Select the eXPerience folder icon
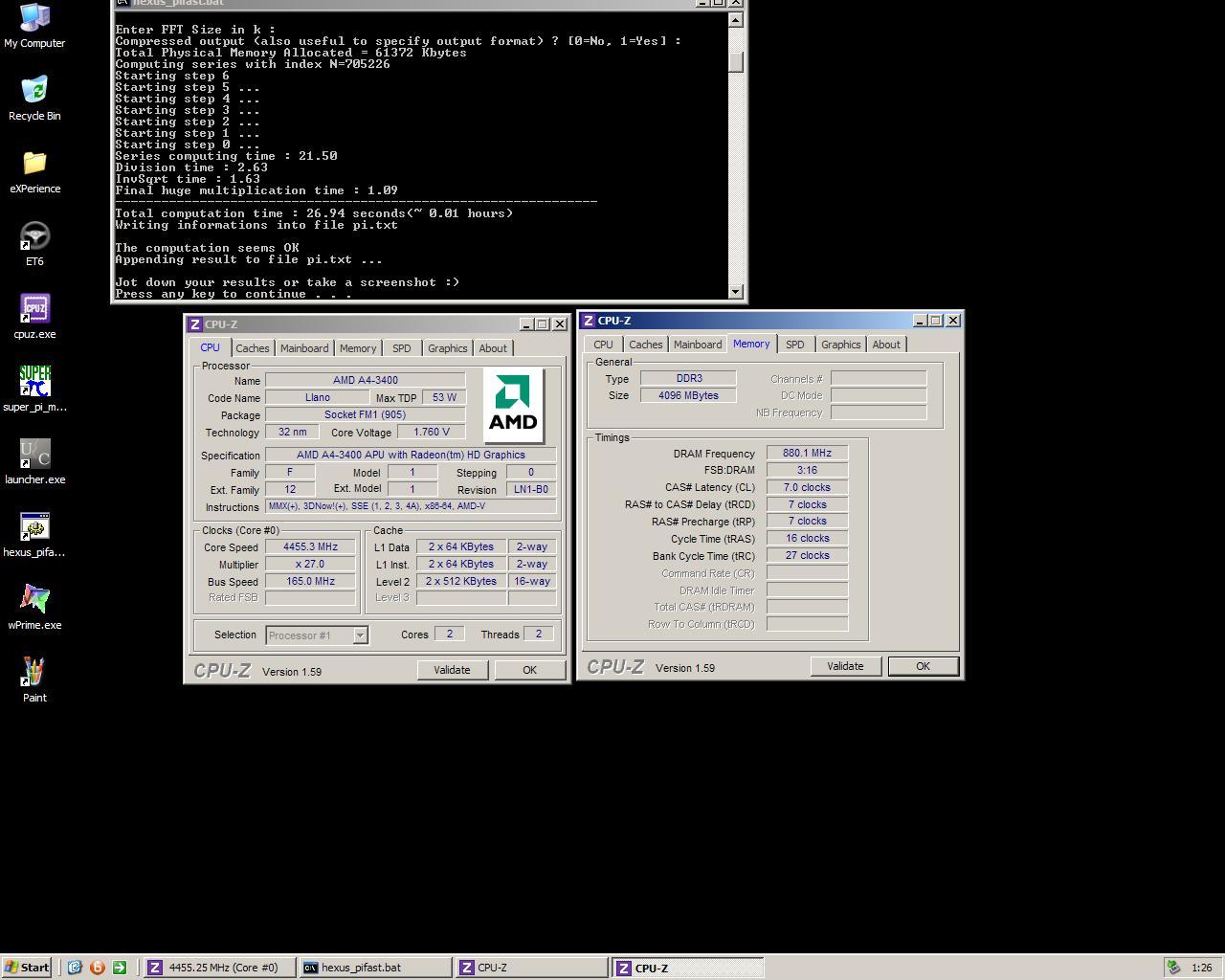Viewport: 1225px width, 980px height. coord(34,171)
